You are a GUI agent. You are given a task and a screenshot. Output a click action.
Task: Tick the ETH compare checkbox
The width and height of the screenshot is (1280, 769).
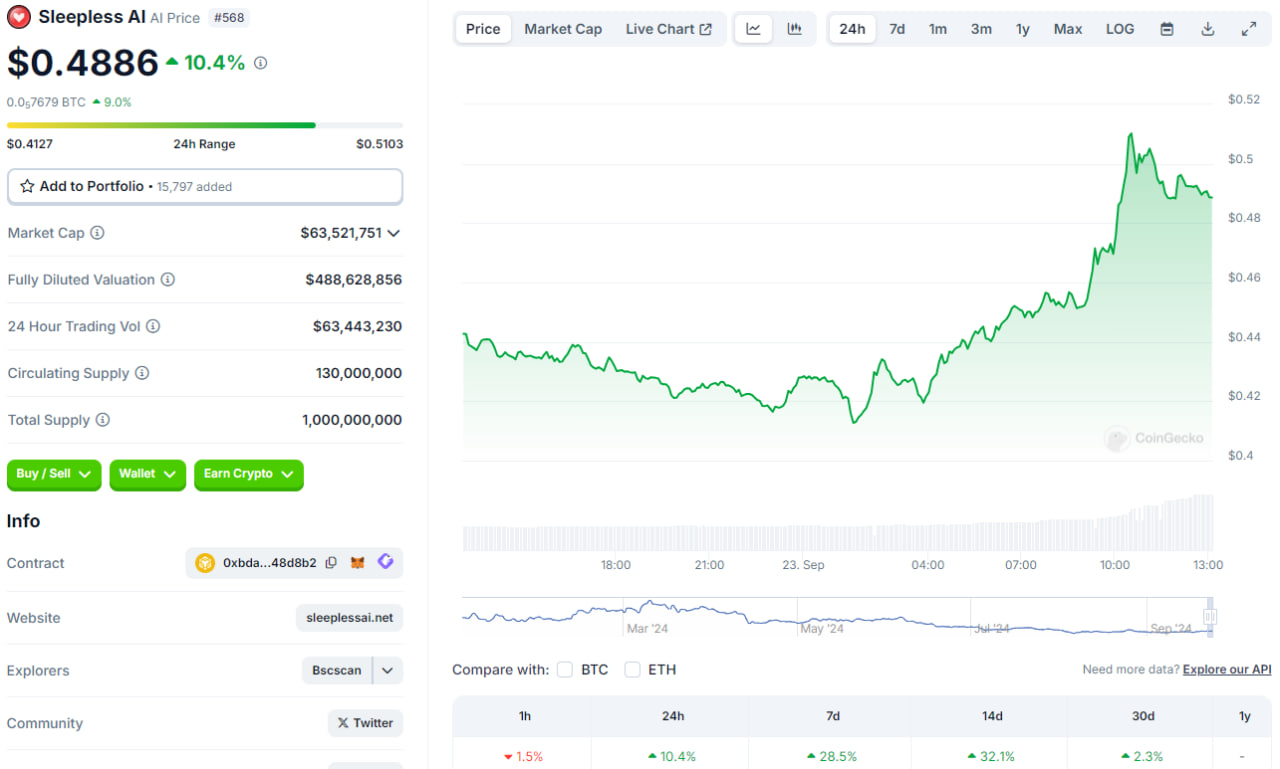[632, 669]
